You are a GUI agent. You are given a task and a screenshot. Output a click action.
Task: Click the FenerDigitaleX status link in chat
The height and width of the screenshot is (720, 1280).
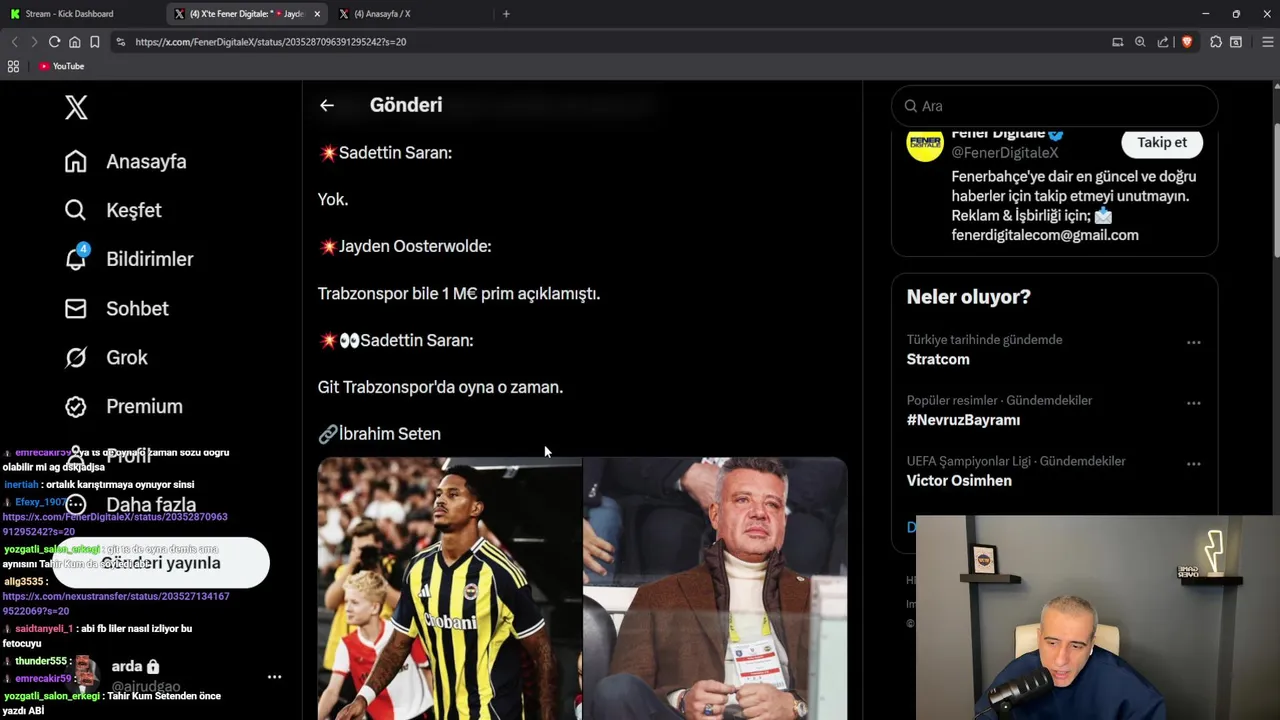[115, 524]
